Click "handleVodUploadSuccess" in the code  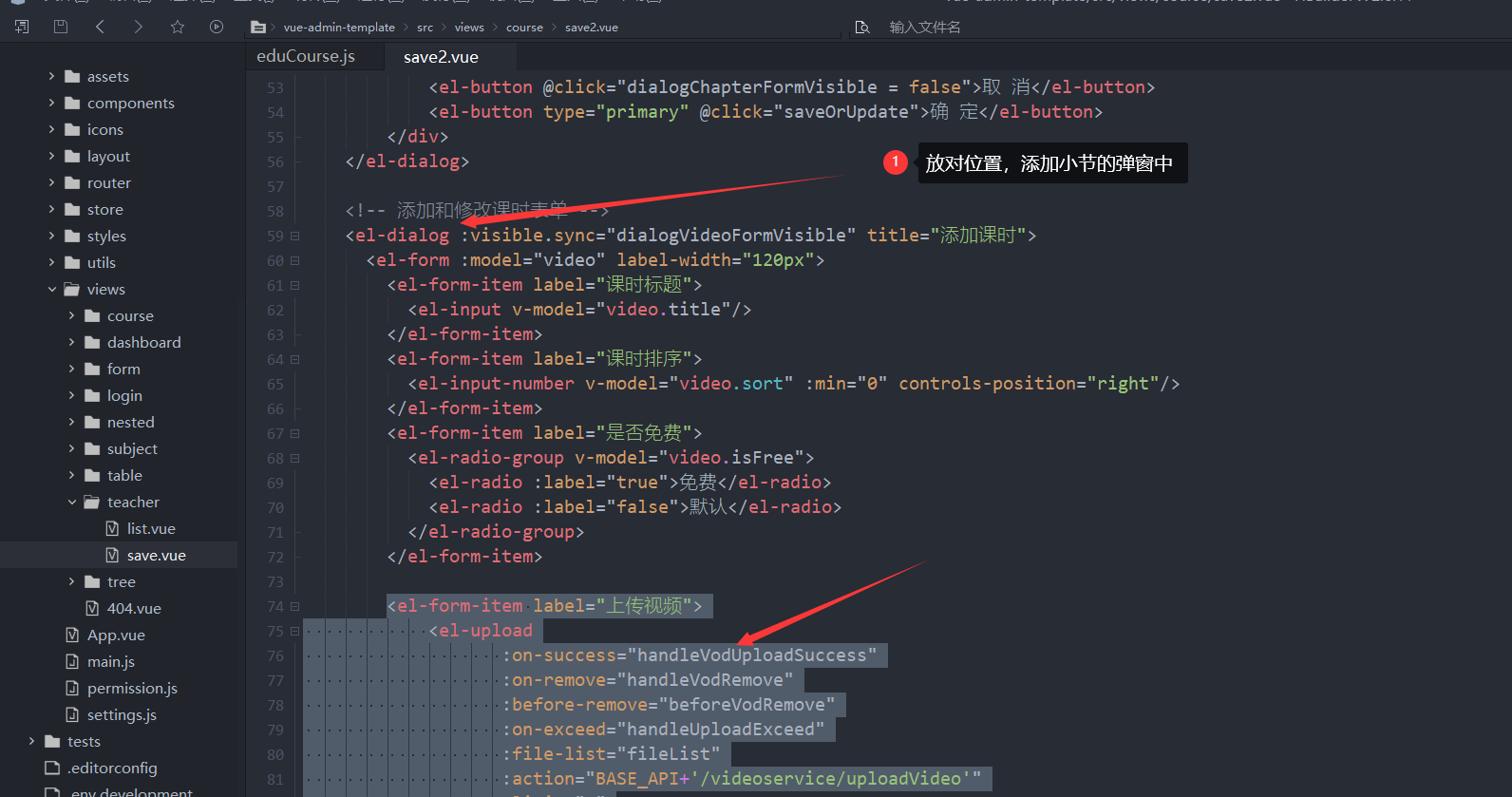757,655
